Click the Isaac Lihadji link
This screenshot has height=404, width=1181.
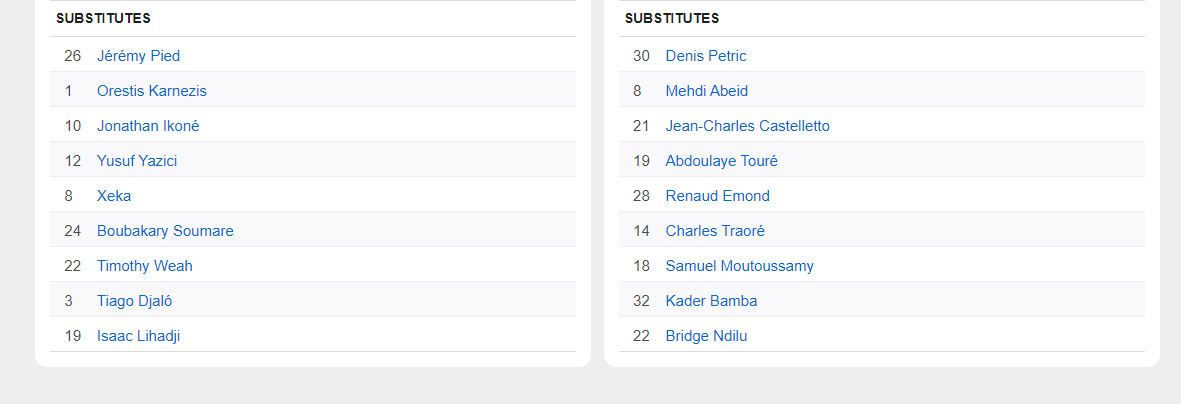[x=138, y=336]
